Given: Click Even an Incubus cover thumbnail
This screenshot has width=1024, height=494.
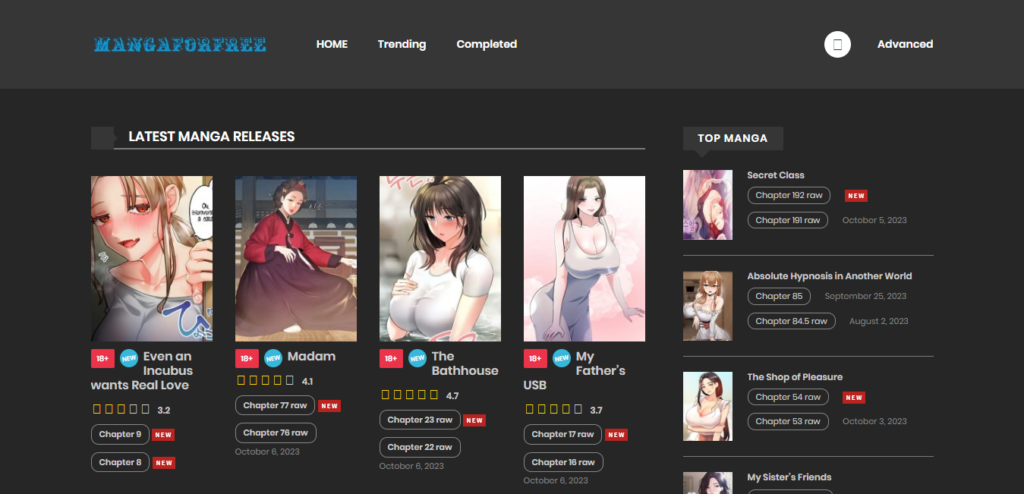Looking at the screenshot, I should point(152,259).
